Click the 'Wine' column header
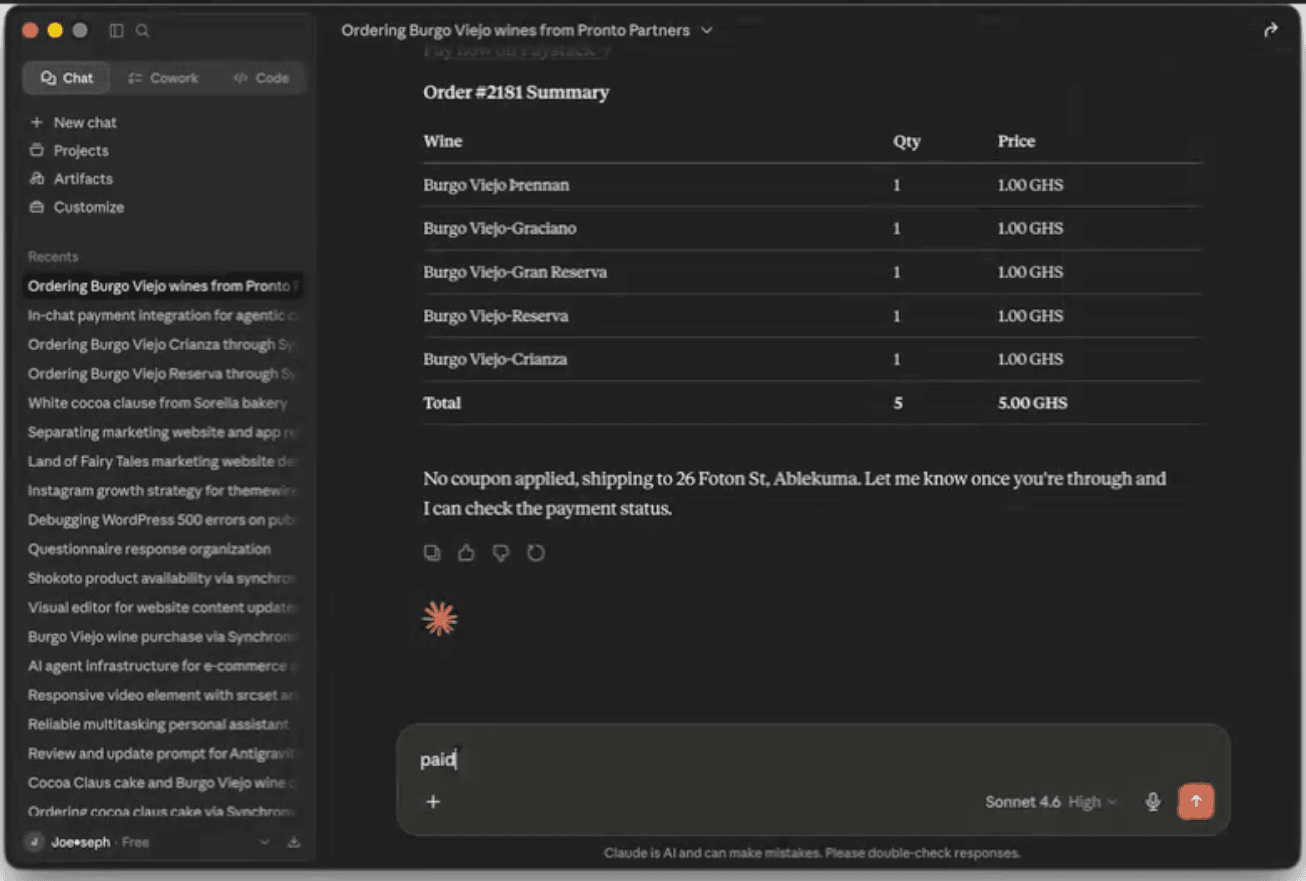The height and width of the screenshot is (881, 1306). coord(443,141)
